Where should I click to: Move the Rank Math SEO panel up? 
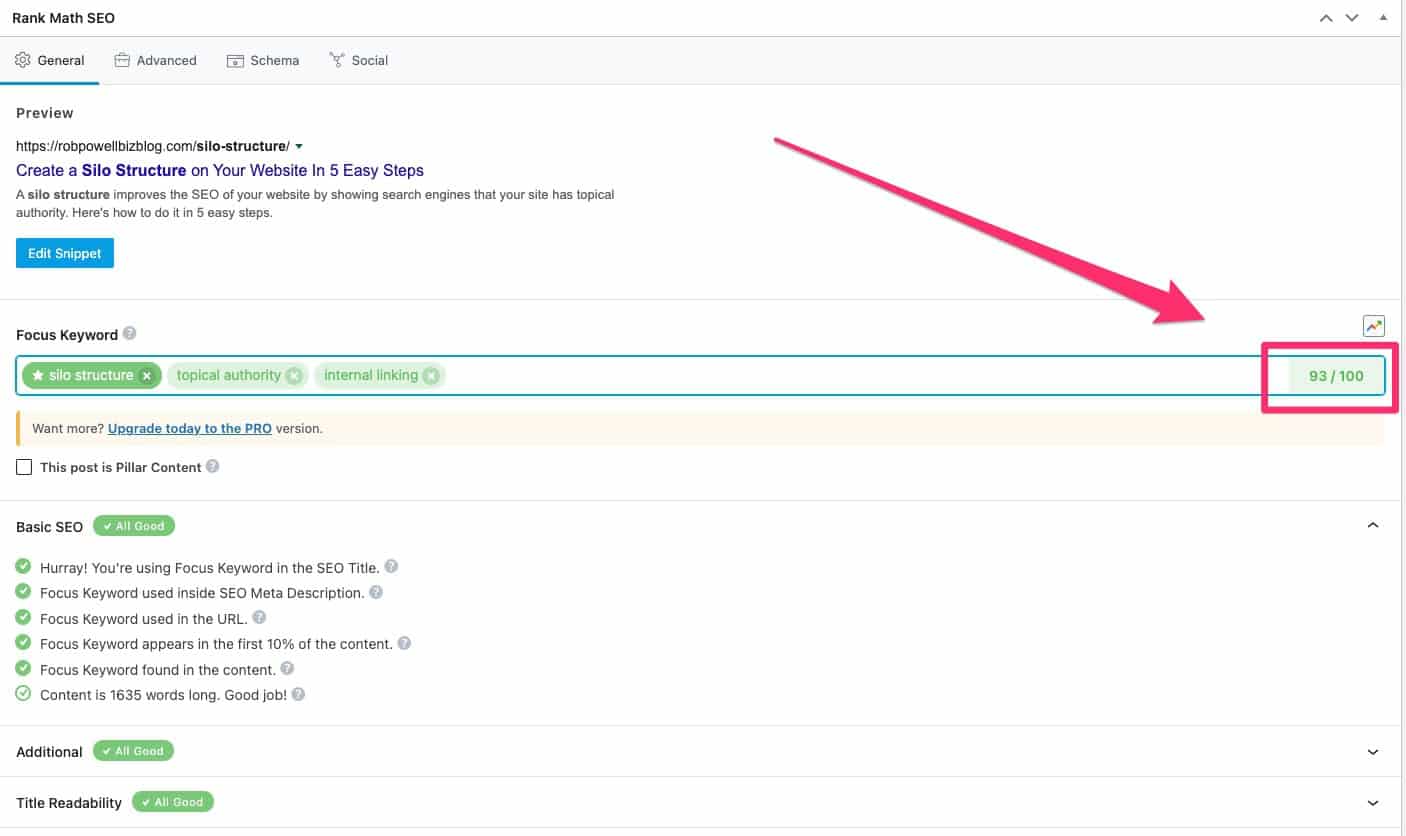[1326, 17]
